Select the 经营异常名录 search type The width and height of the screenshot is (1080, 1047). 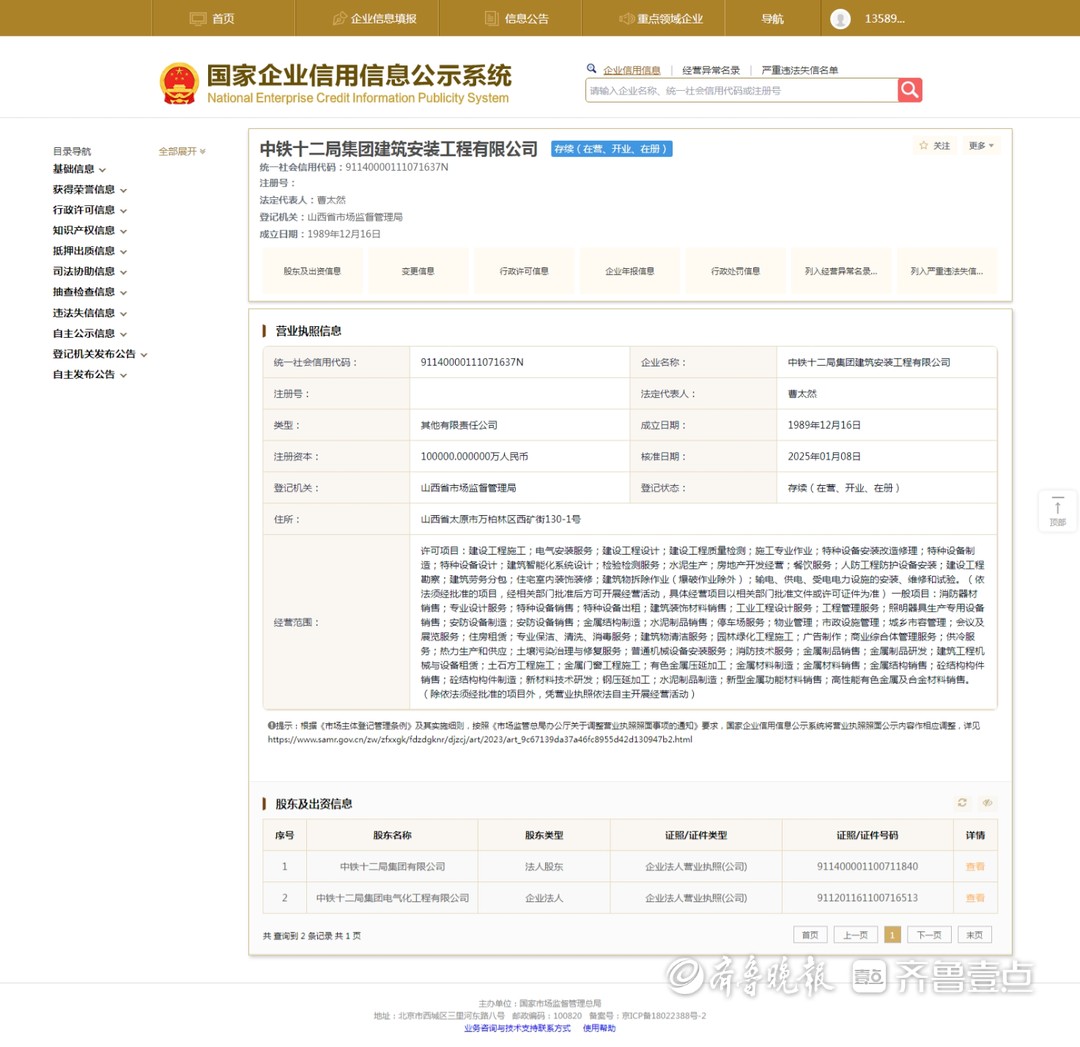[711, 70]
